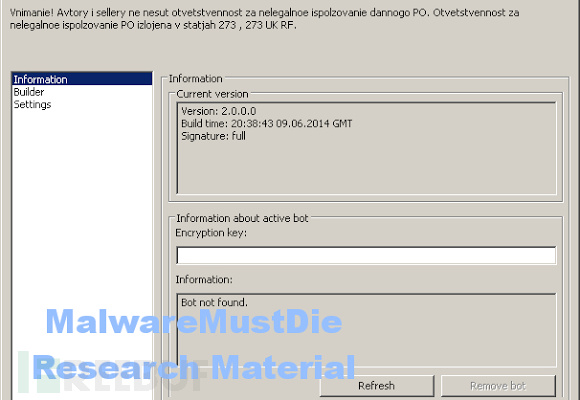This screenshot has height=400, width=580.
Task: Focus the Encryption key input field
Action: coord(366,255)
